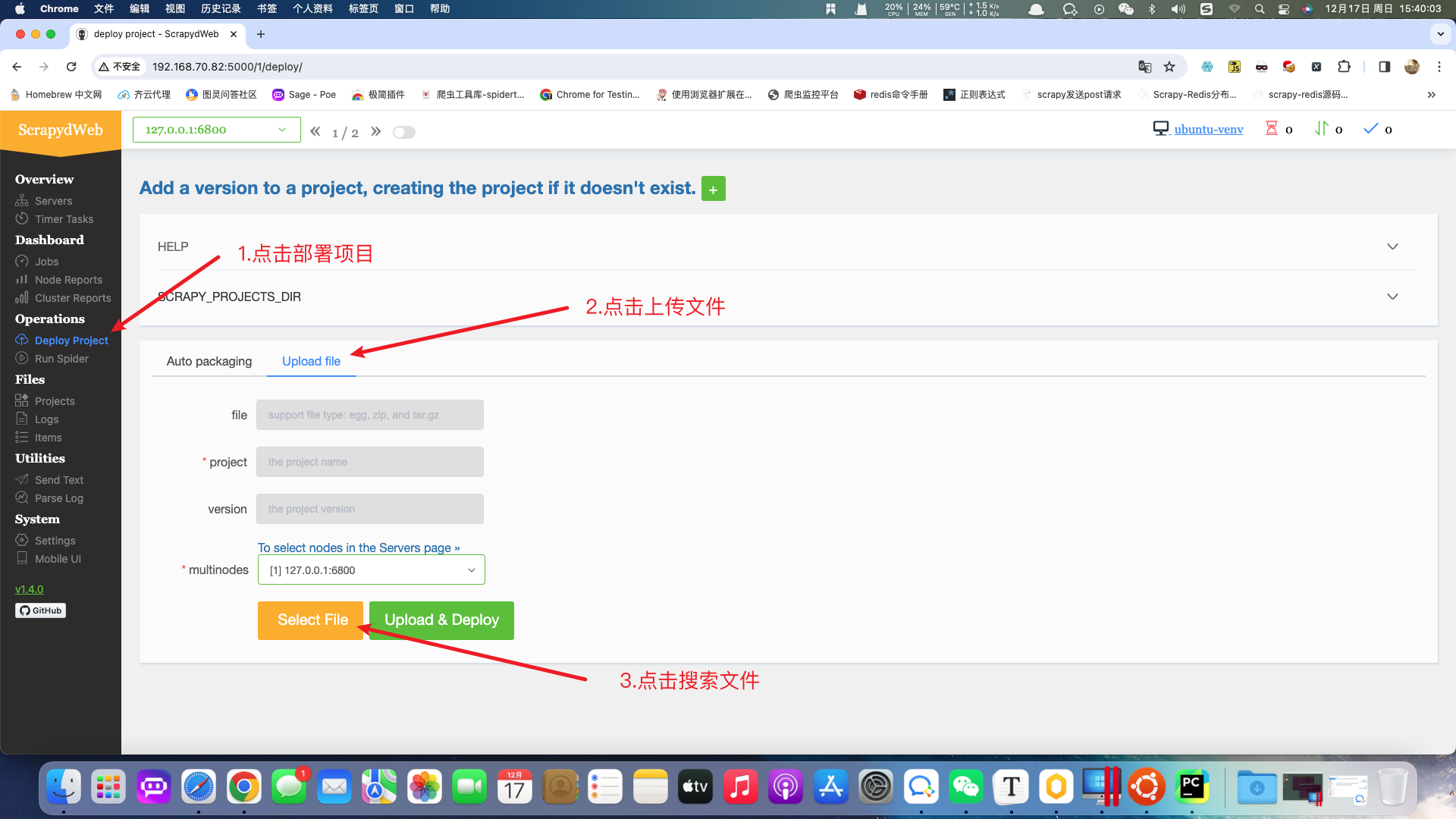Image resolution: width=1456 pixels, height=819 pixels.
Task: View pending jobs hourglass counter
Action: (1279, 130)
